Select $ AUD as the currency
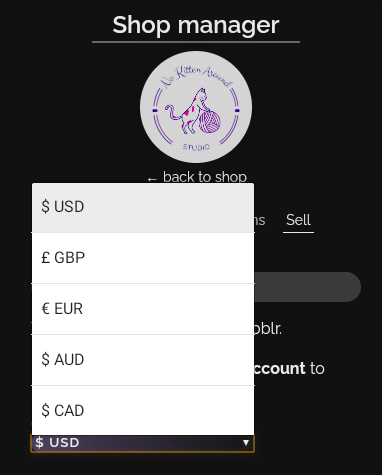This screenshot has height=475, width=382. coord(143,360)
